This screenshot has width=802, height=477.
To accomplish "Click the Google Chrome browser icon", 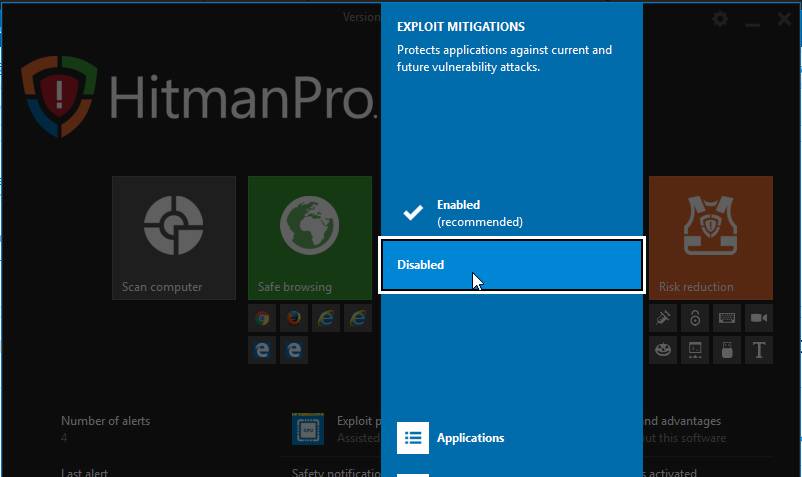I will 262,319.
